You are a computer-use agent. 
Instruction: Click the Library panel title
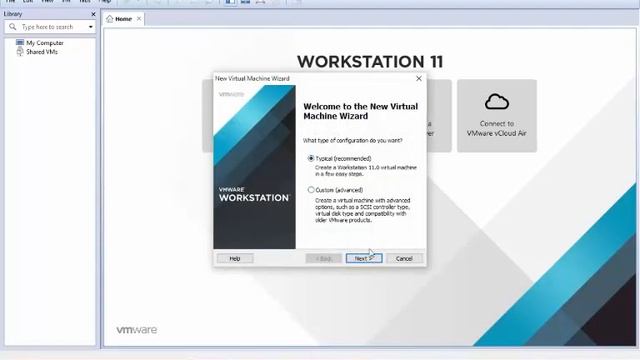coord(13,14)
